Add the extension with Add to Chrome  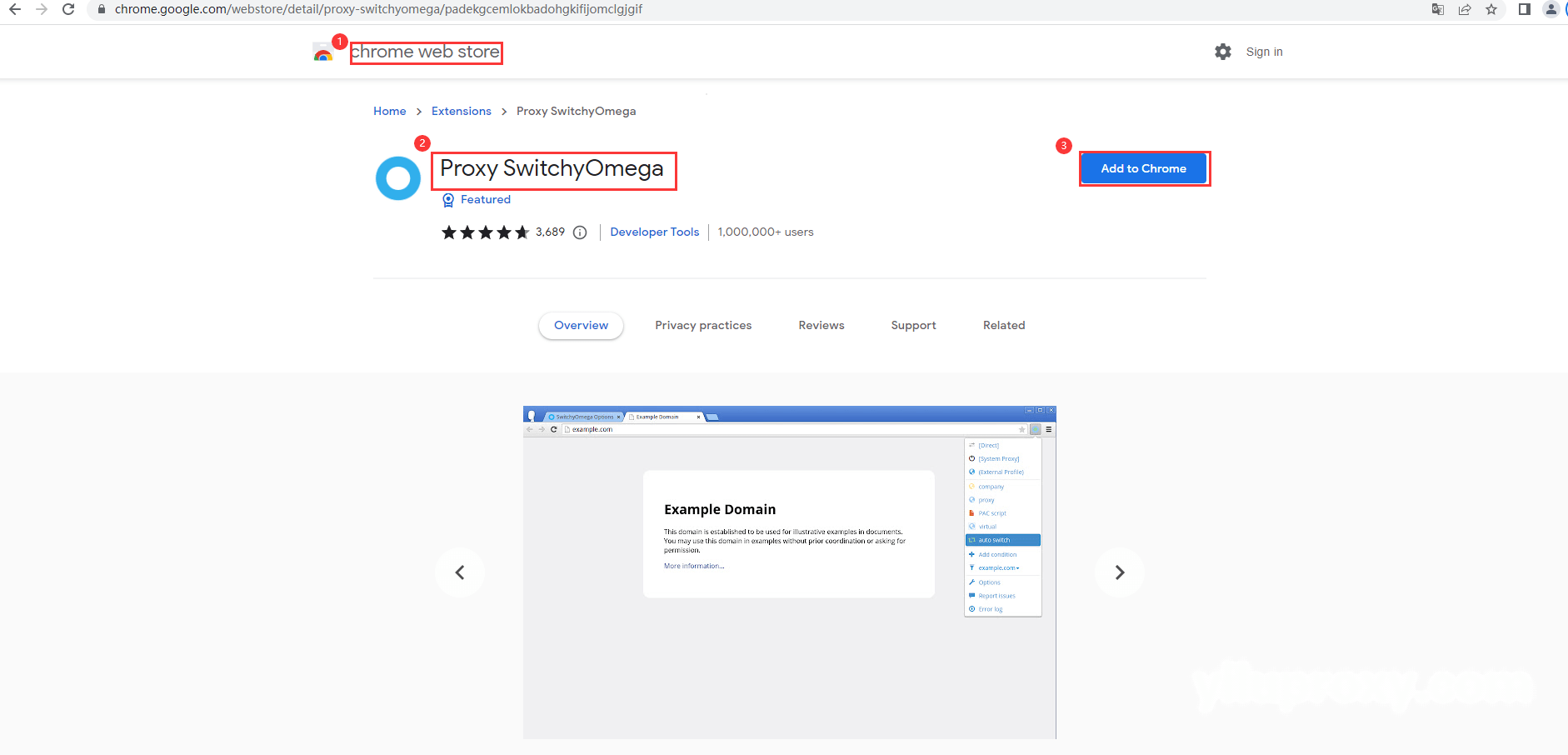click(x=1144, y=168)
